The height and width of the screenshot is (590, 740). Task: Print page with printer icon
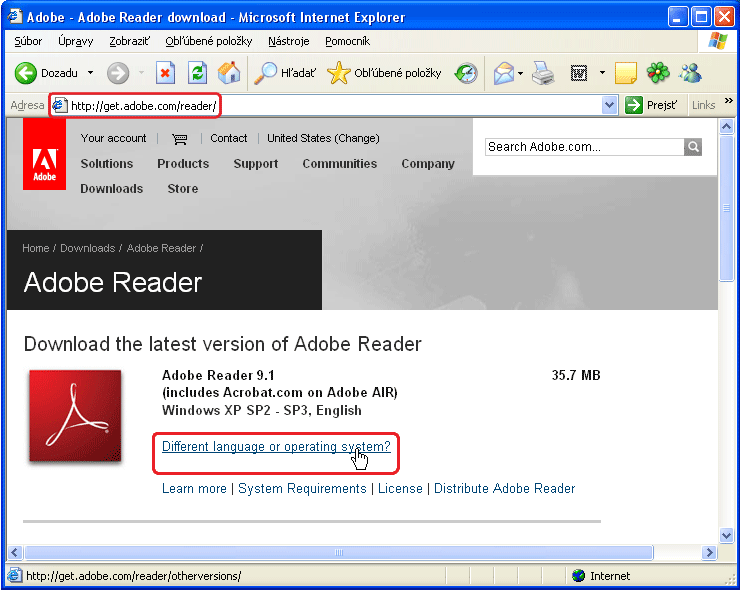[x=543, y=73]
